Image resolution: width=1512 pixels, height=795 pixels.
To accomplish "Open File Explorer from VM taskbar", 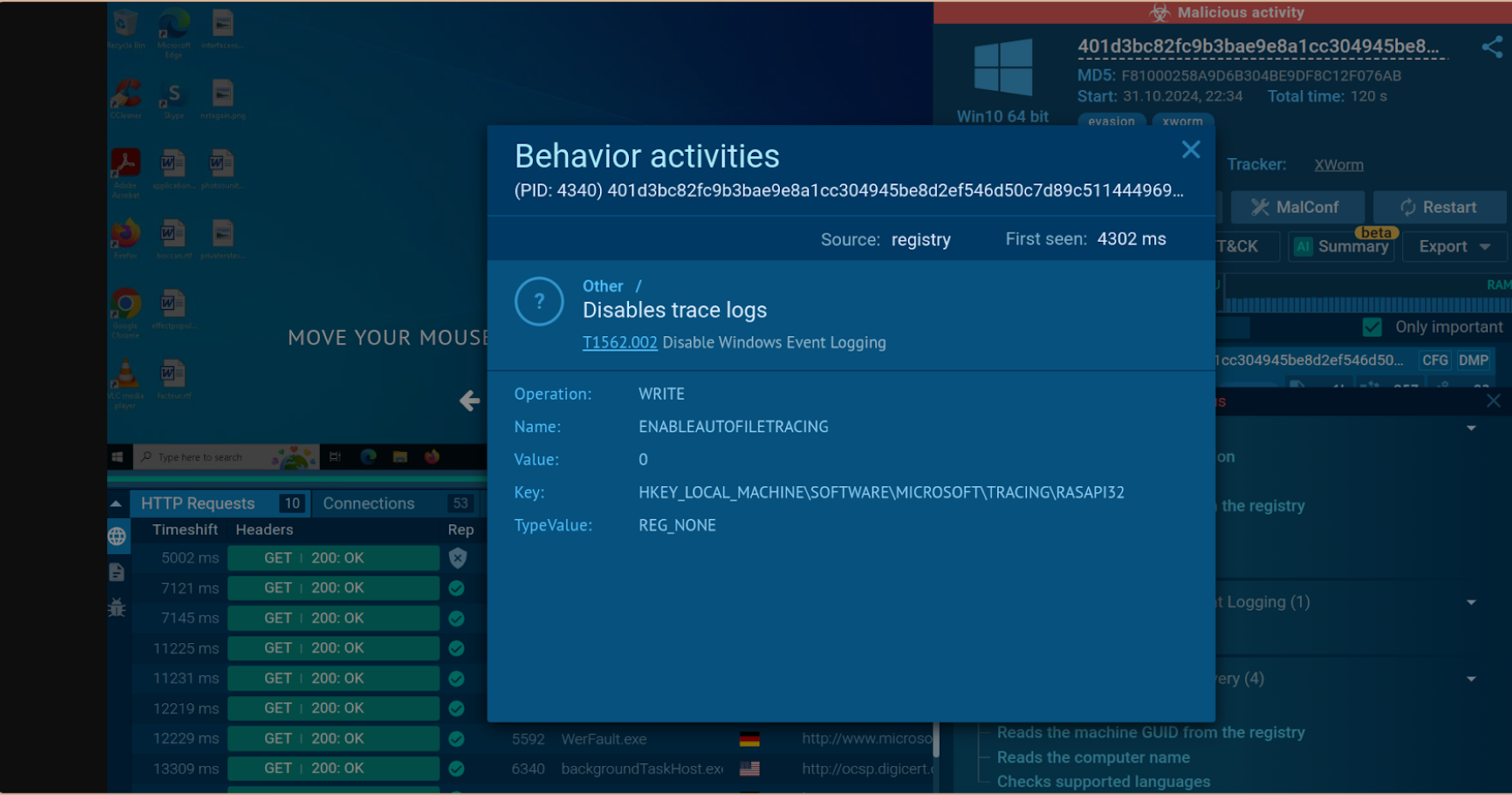I will 400,457.
